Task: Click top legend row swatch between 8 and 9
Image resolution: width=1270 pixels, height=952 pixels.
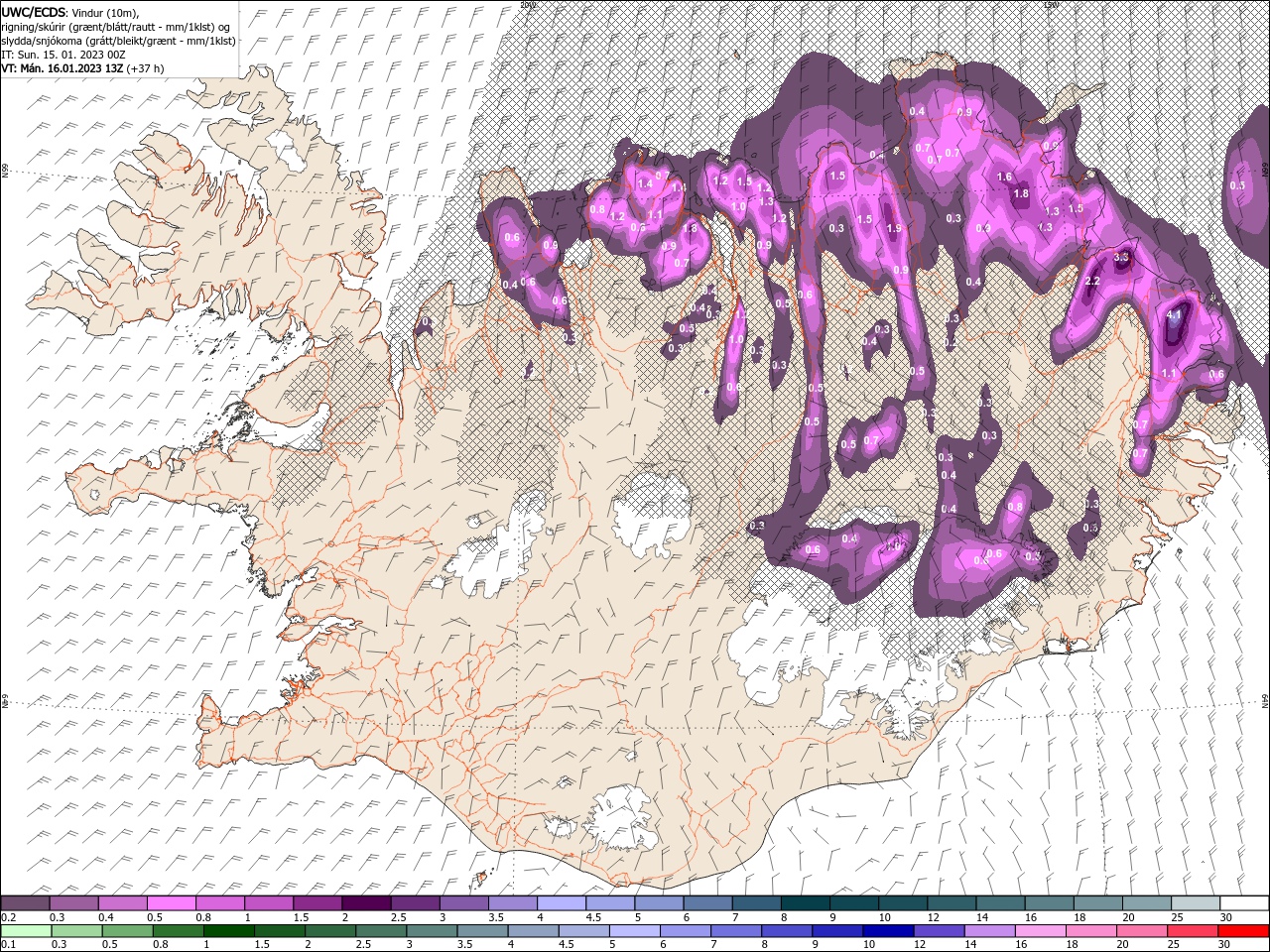Action: pyautogui.click(x=807, y=903)
